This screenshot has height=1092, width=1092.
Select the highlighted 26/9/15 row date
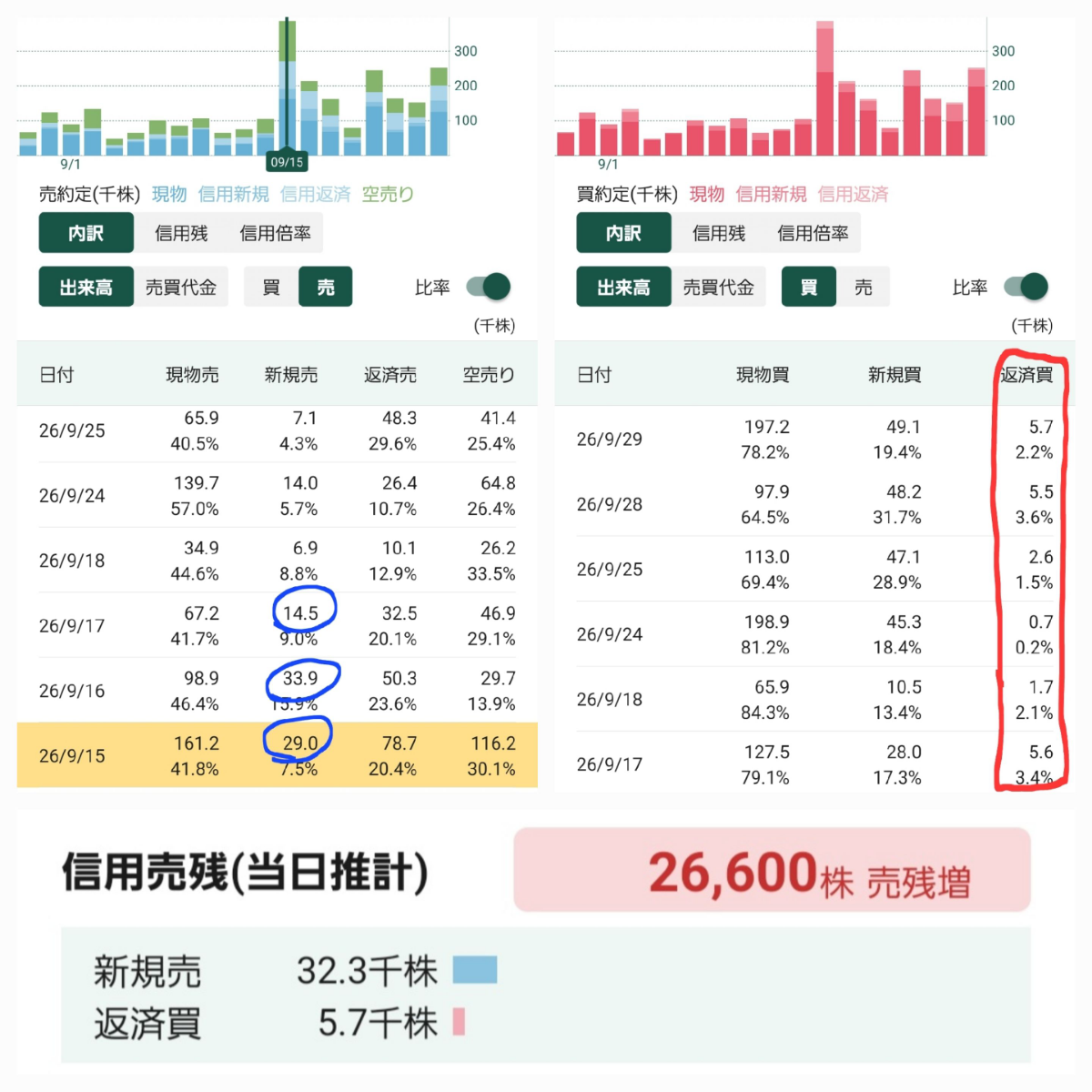(72, 756)
